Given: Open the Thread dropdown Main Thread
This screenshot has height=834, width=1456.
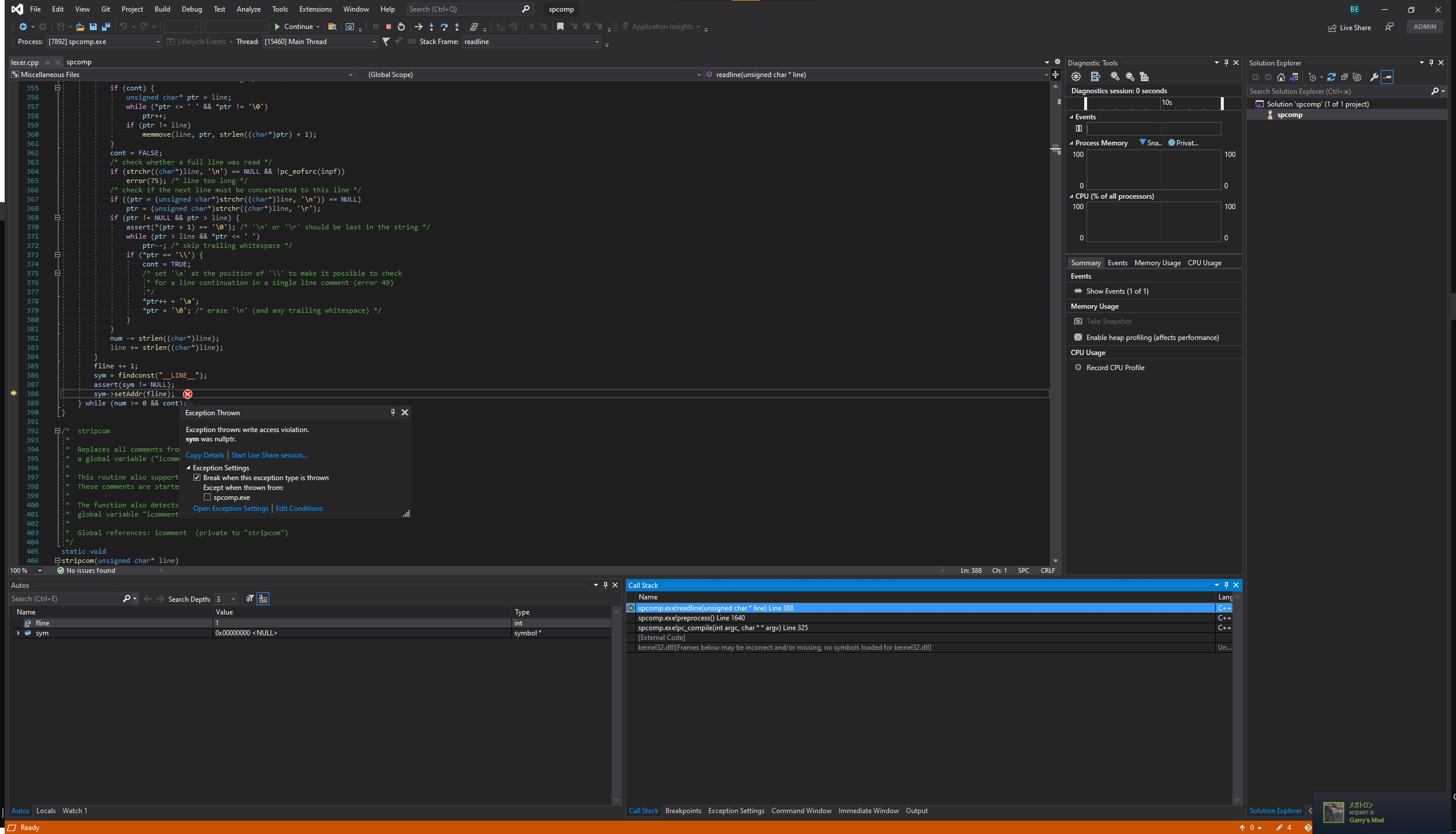Looking at the screenshot, I should point(320,42).
